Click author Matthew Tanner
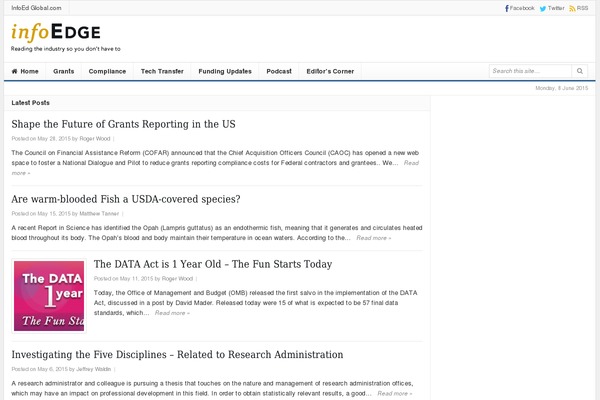This screenshot has height=400, width=600. [99, 214]
